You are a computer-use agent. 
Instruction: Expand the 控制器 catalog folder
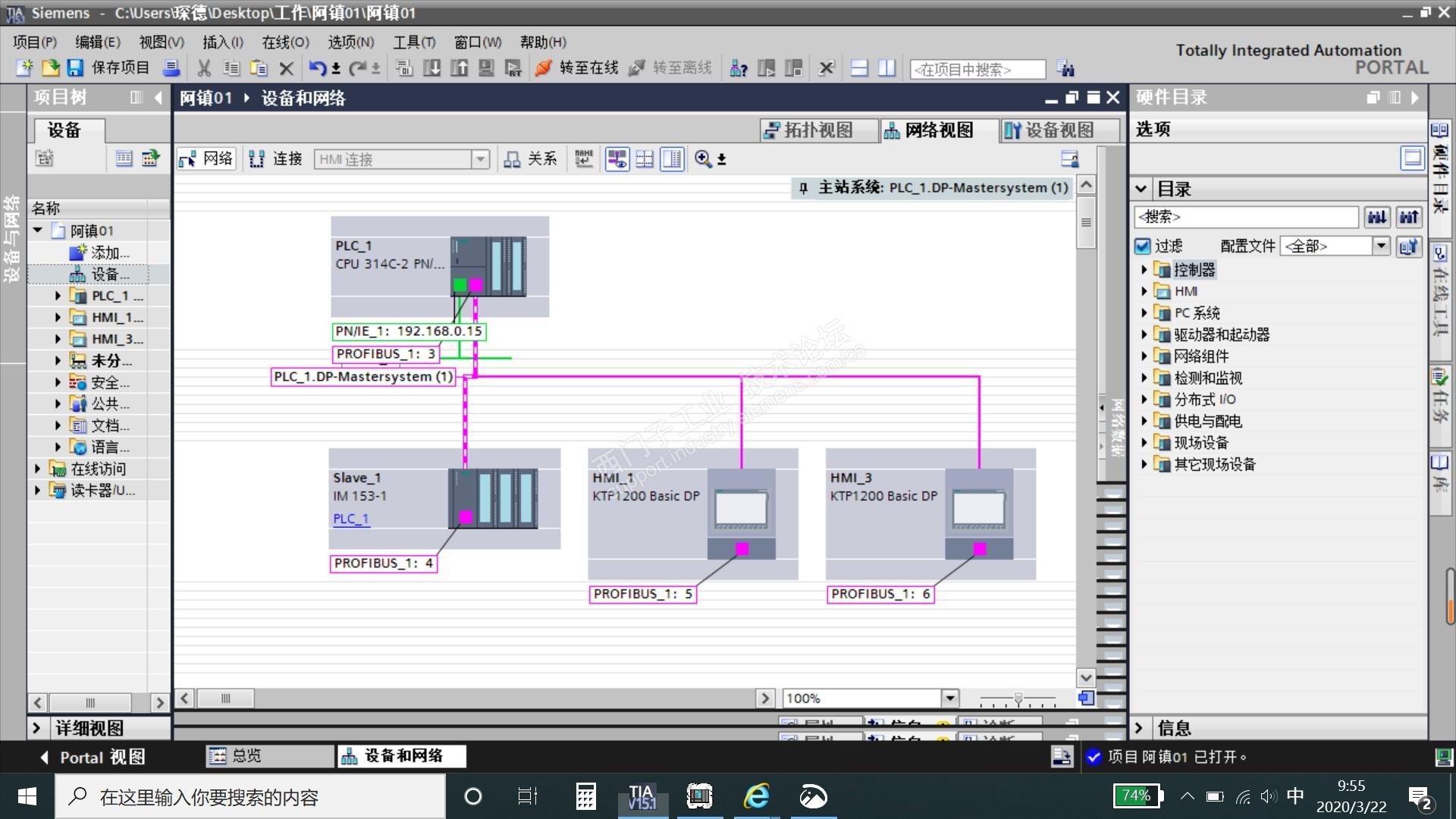pos(1144,269)
